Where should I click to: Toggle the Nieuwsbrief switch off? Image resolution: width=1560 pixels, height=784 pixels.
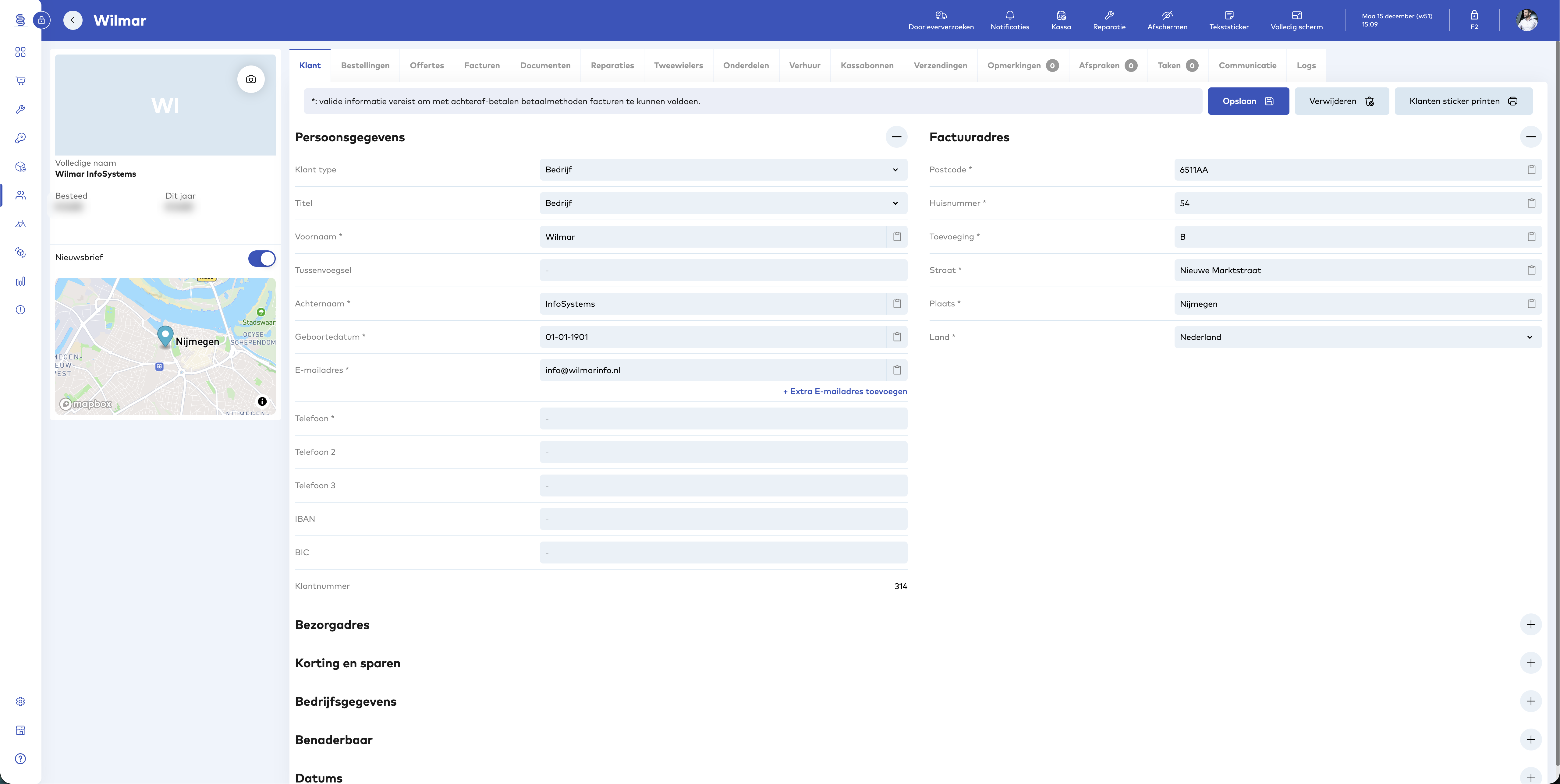(x=262, y=259)
